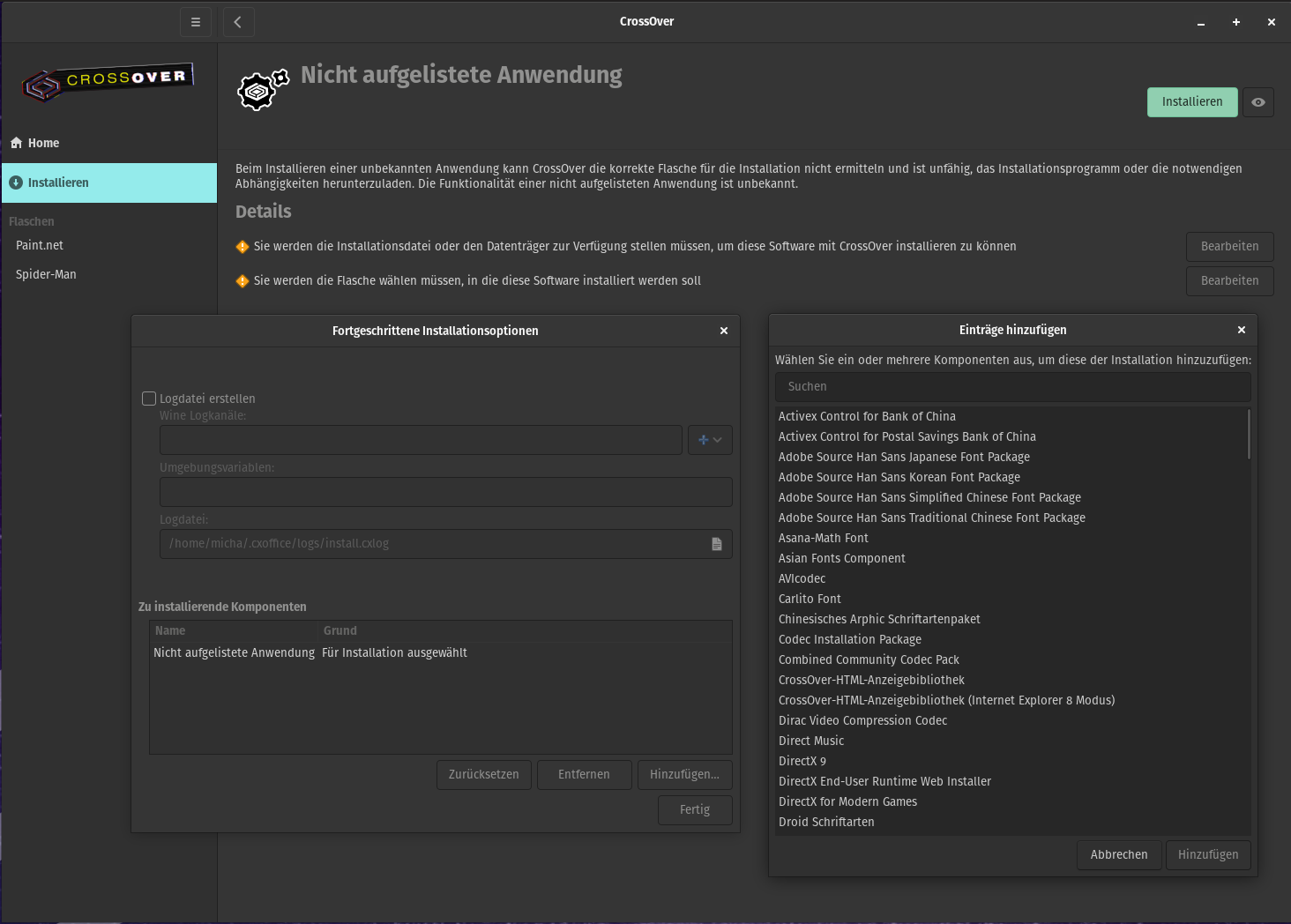Click the Entfernen button
Image resolution: width=1291 pixels, height=924 pixels.
[585, 775]
